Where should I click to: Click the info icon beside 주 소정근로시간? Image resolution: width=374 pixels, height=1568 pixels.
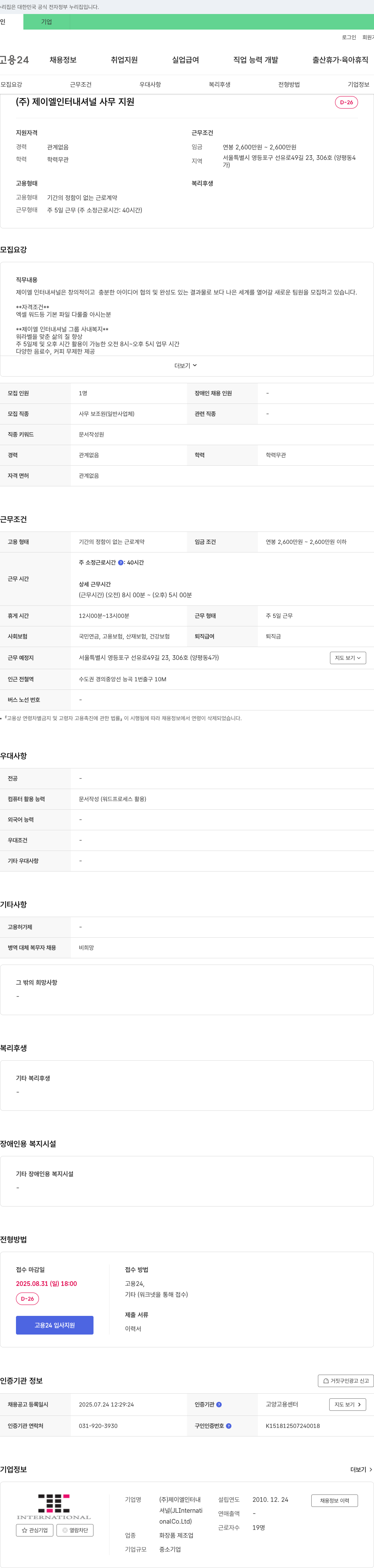tap(121, 563)
